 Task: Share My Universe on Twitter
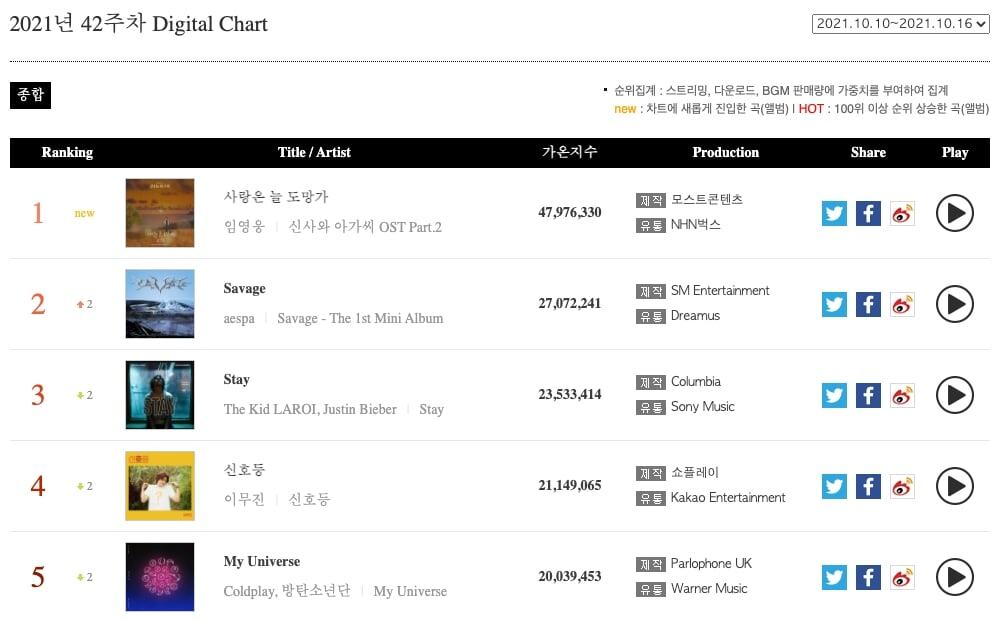coord(834,577)
